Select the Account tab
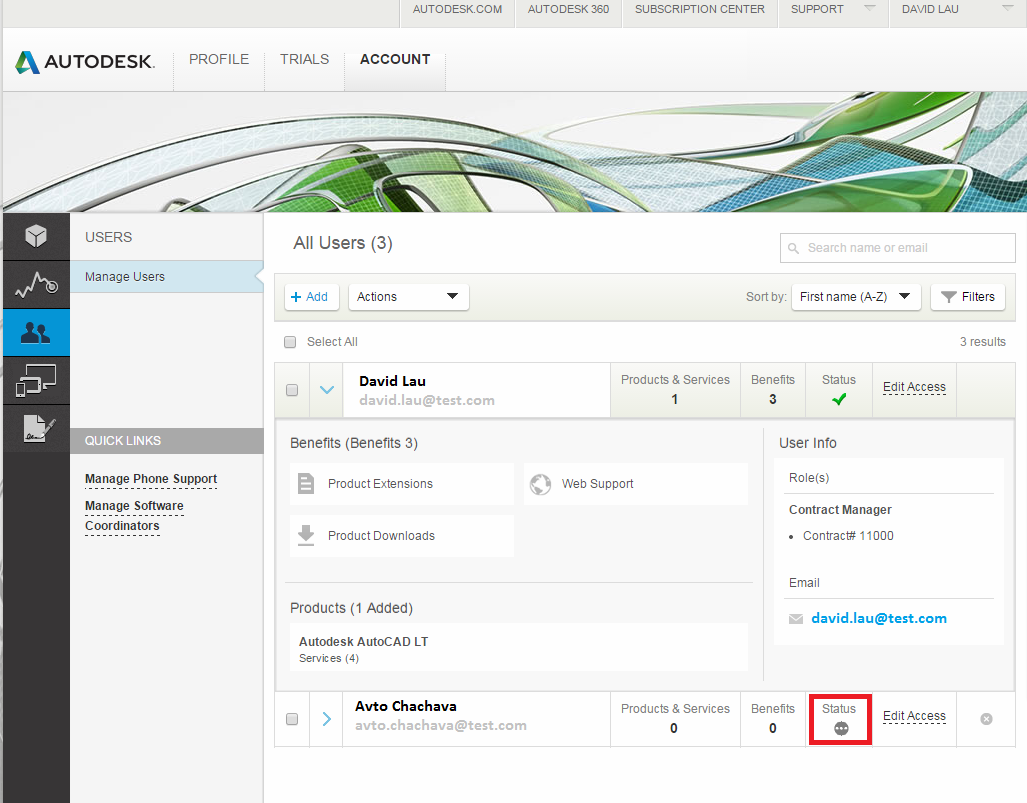The height and width of the screenshot is (803, 1027). (395, 59)
